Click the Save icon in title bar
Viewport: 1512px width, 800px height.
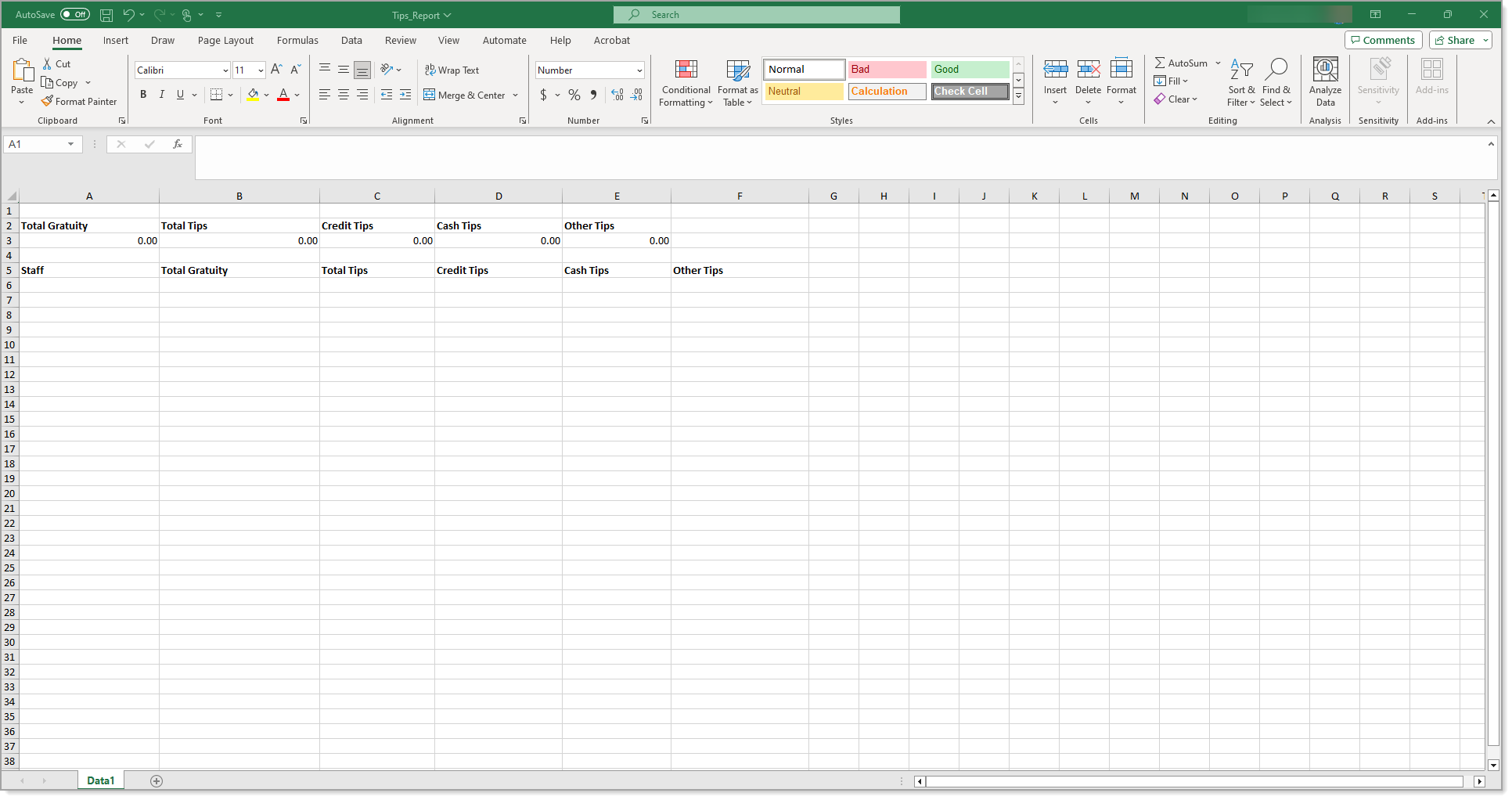tap(106, 15)
